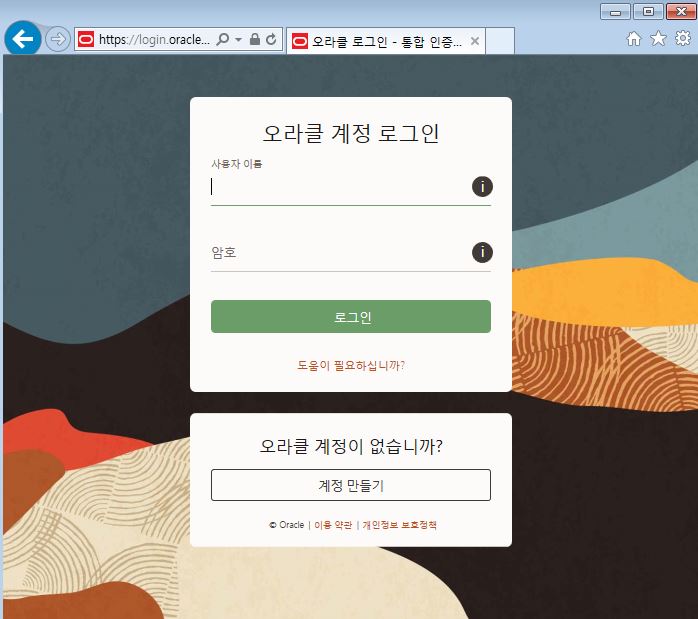698x619 pixels.
Task: Click the 오라클 계정이 없습니까? text
Action: click(351, 446)
